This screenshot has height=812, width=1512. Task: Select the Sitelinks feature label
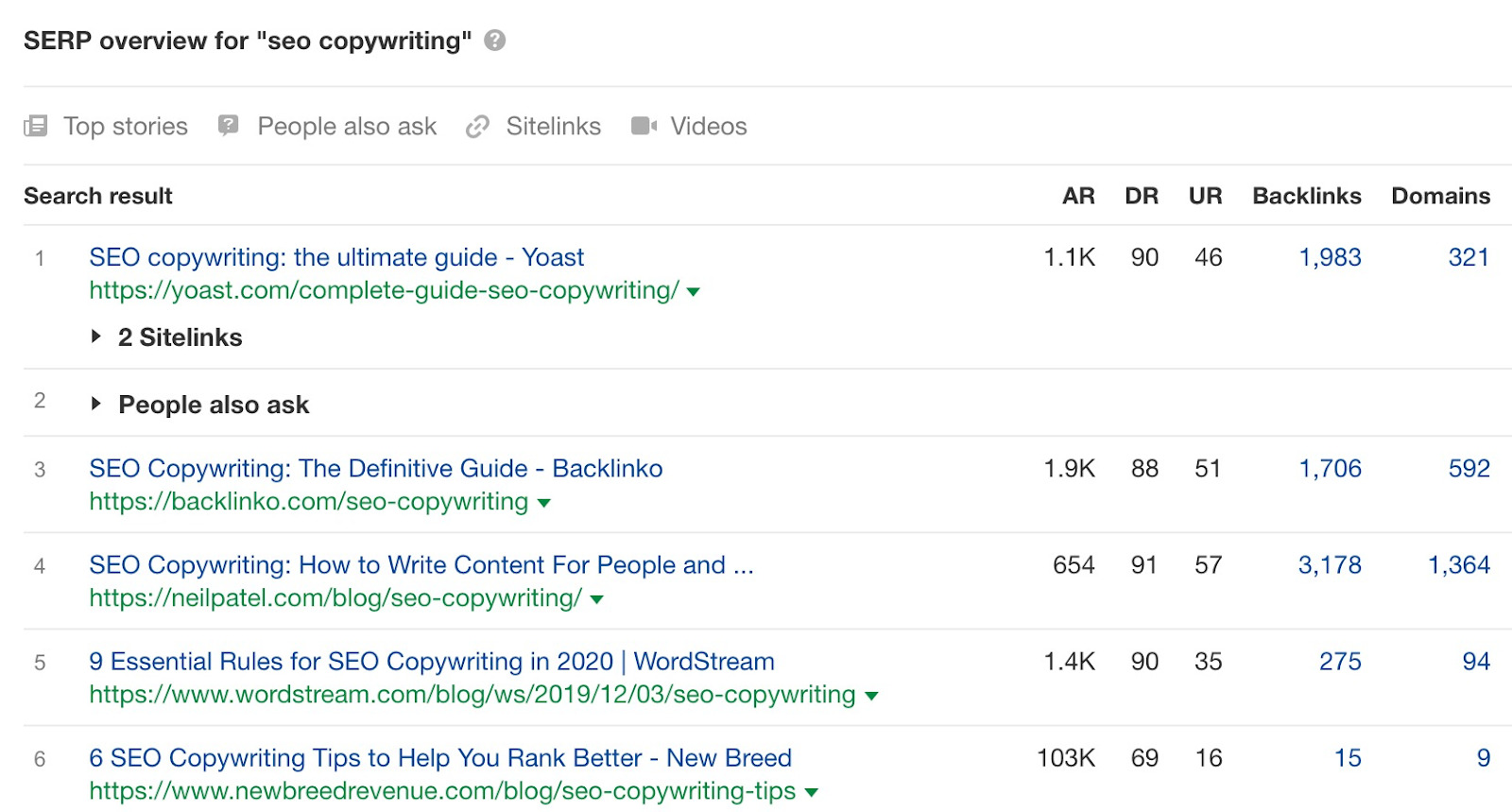click(553, 126)
